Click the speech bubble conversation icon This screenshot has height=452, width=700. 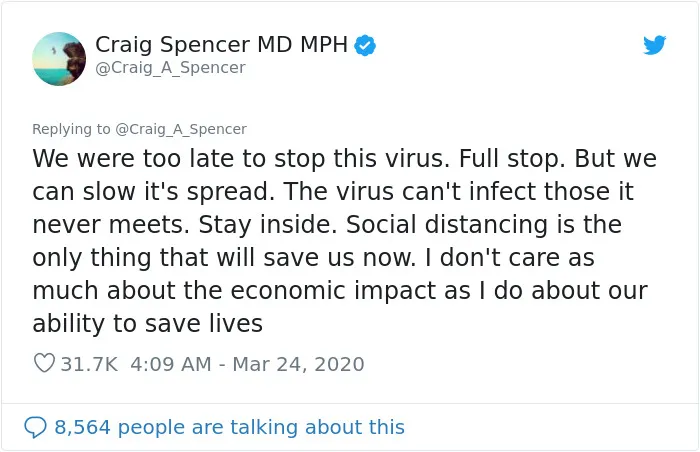tap(35, 427)
